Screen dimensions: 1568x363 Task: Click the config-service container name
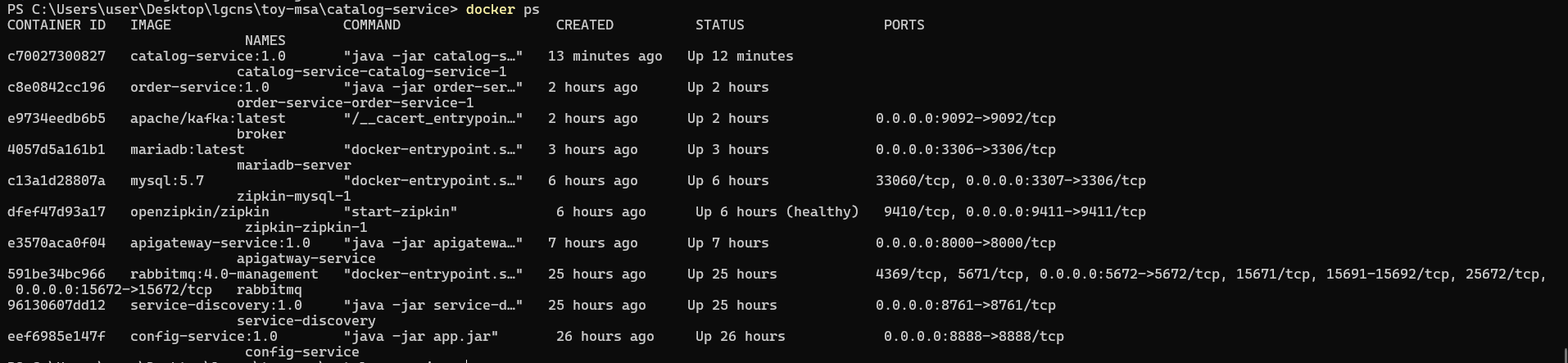(x=302, y=352)
